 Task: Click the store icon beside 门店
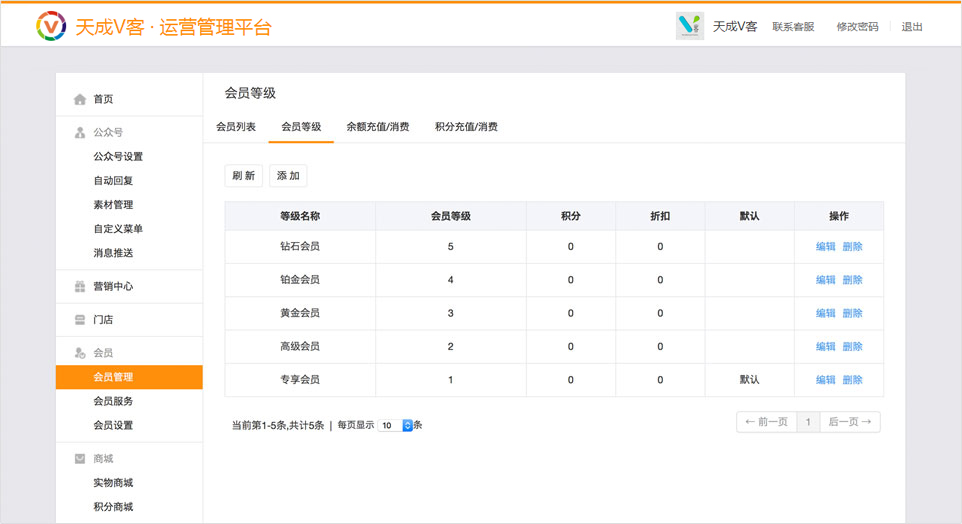tap(80, 320)
